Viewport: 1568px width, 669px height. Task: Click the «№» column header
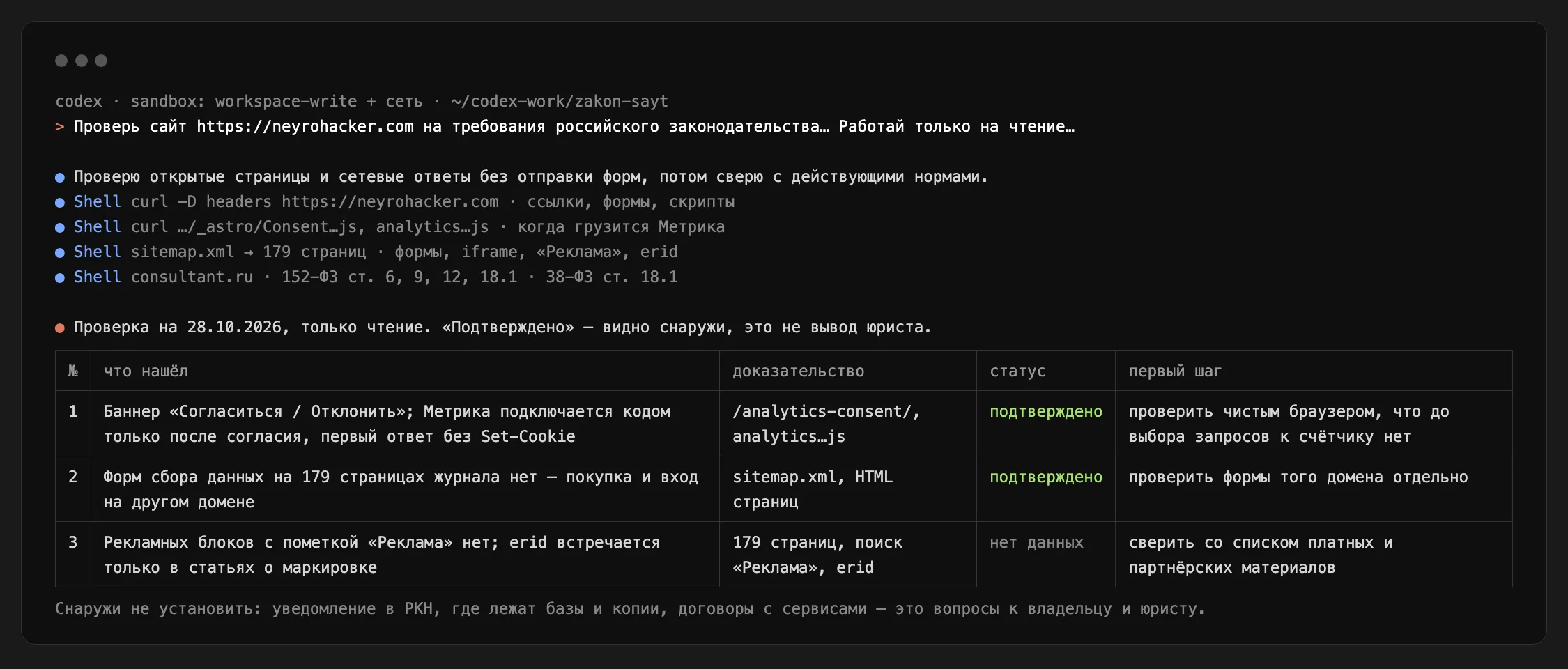pyautogui.click(x=73, y=371)
